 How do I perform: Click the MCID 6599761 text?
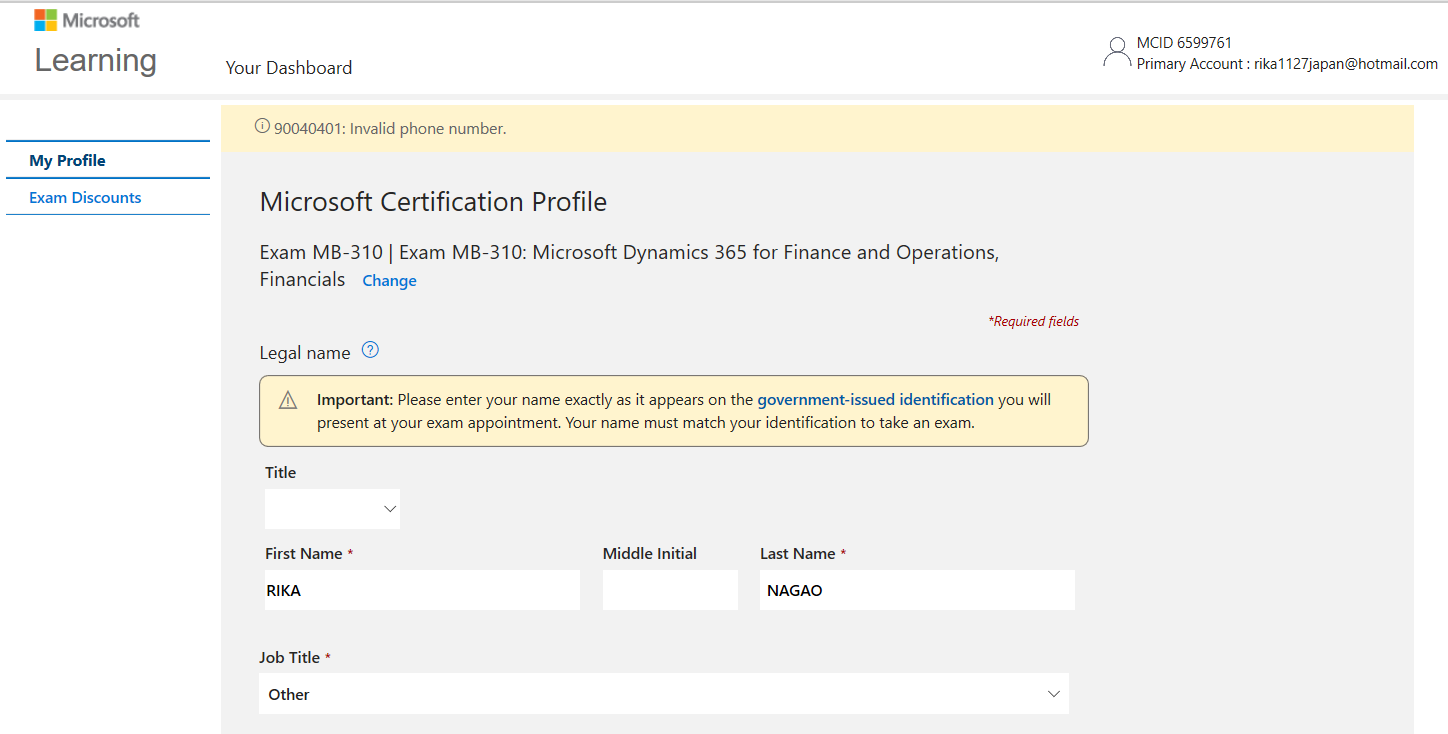coord(1184,43)
